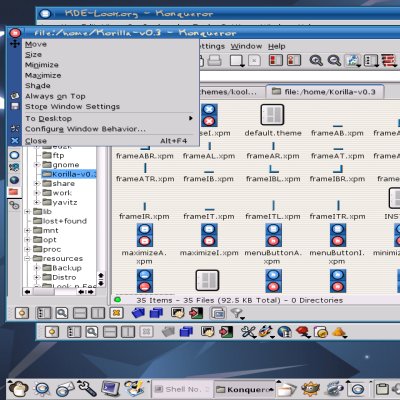The width and height of the screenshot is (400, 400).
Task: Expand the lib folder node
Action: tap(28, 212)
